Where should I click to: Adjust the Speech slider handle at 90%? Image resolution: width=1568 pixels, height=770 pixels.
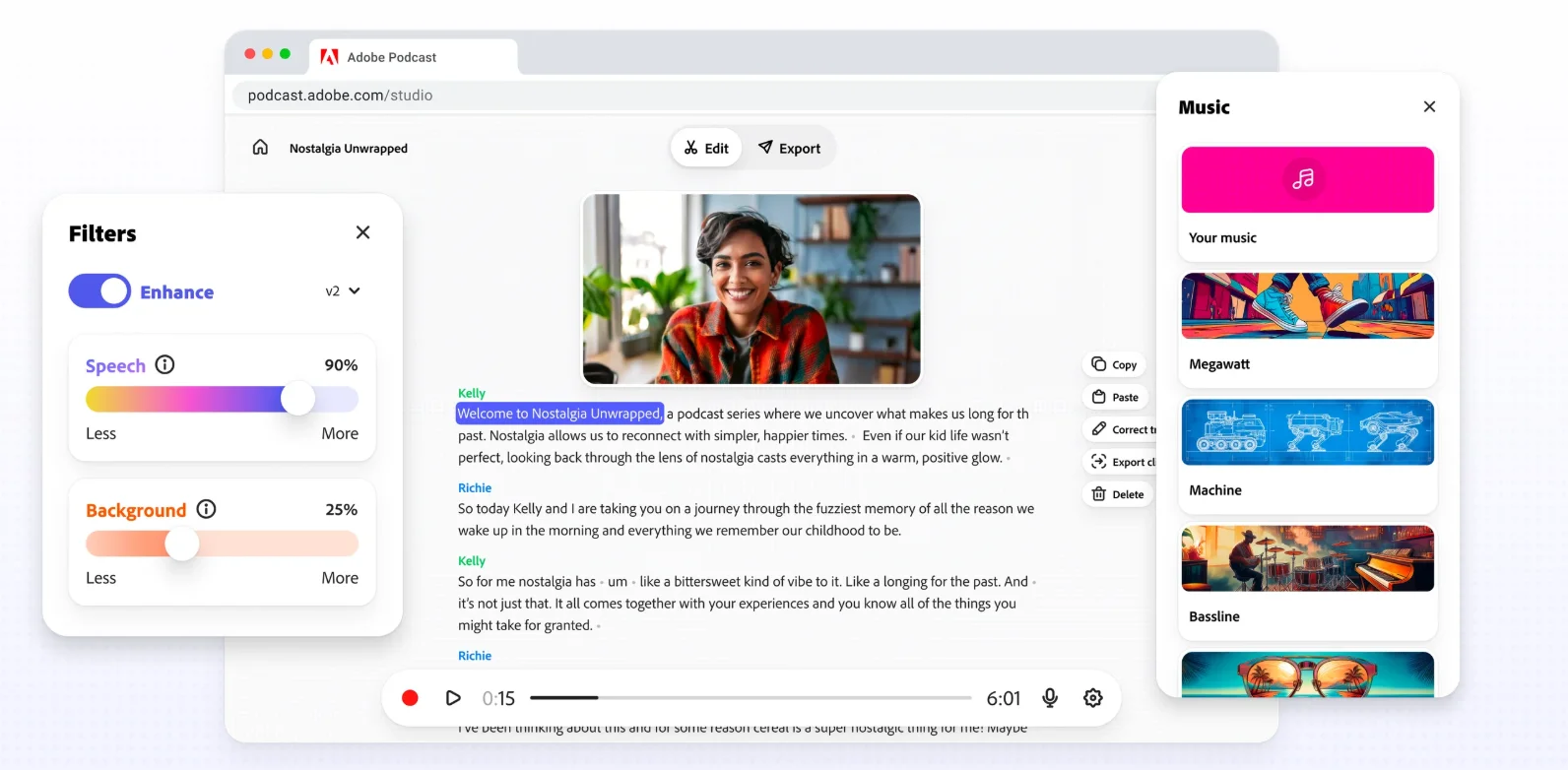point(297,399)
